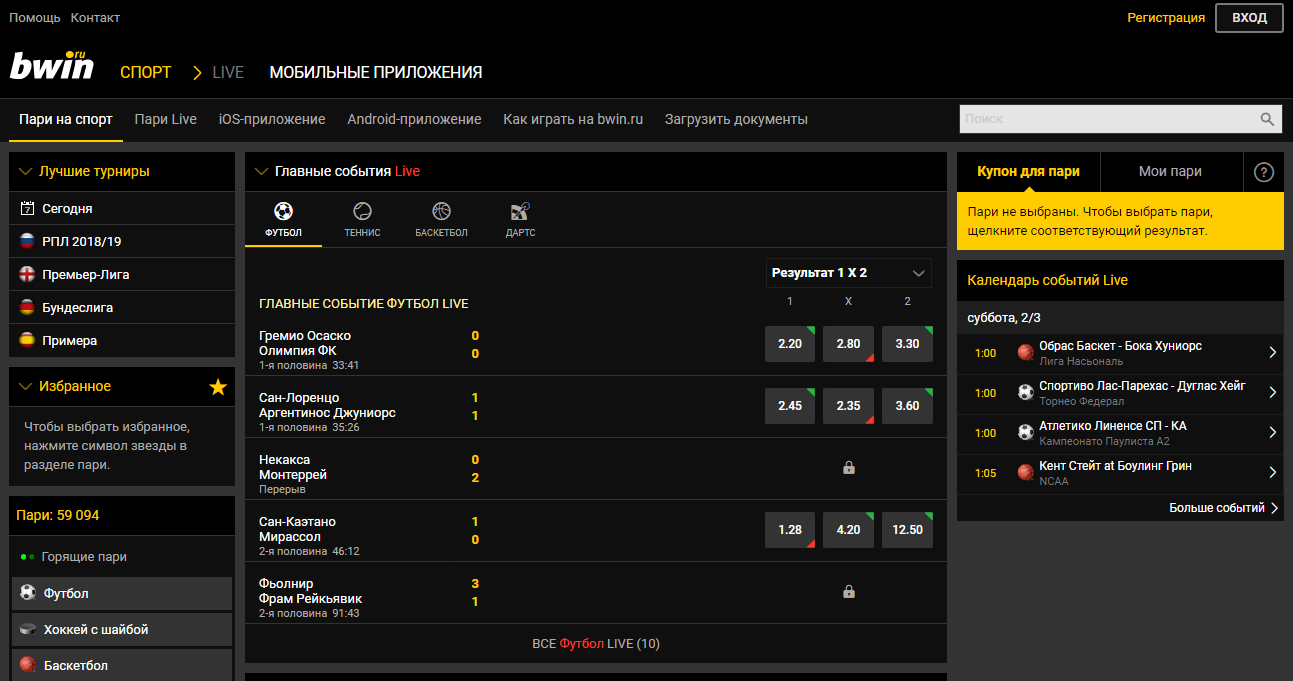Select Мои пари tab

tap(1170, 171)
